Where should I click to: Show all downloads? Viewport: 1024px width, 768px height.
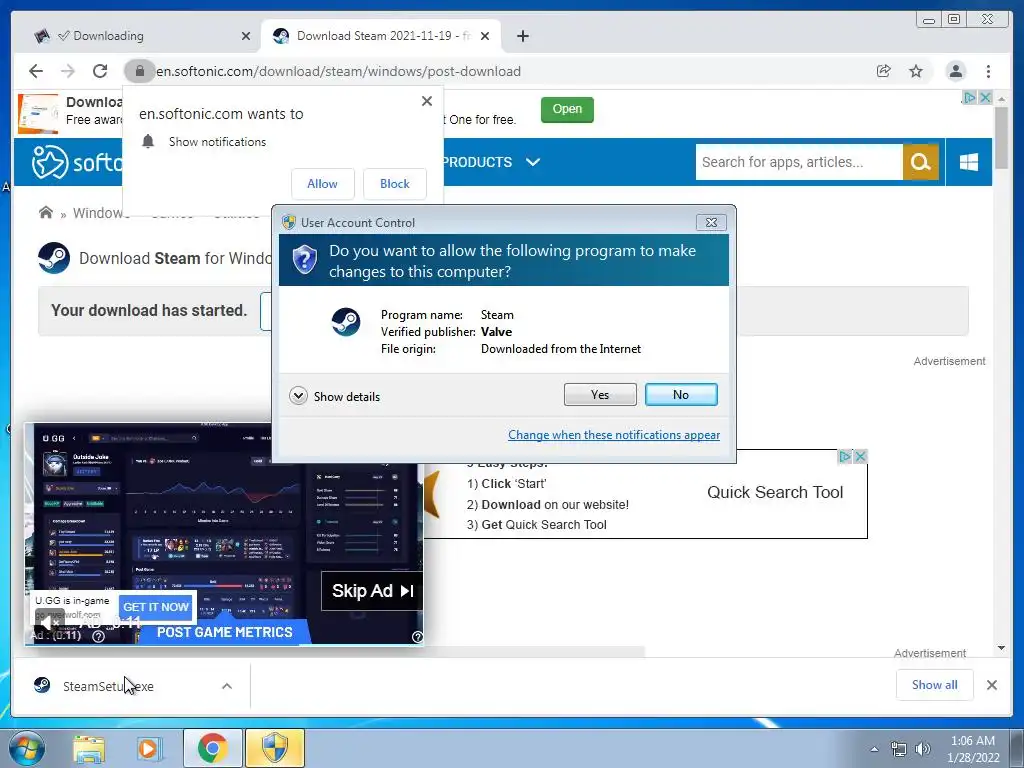(x=935, y=685)
